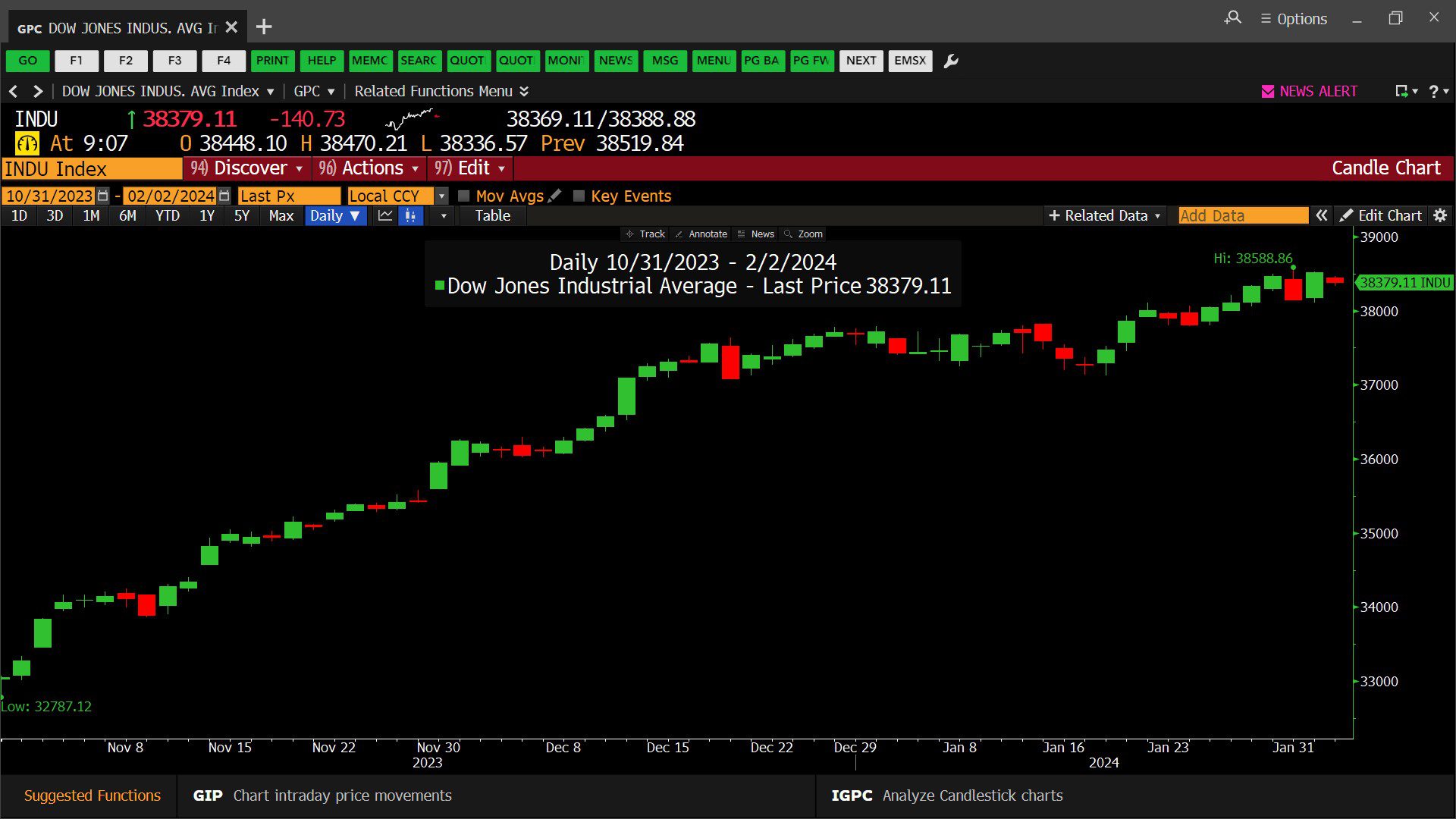Click the pencil icon beside Mov Avgs

[x=554, y=196]
